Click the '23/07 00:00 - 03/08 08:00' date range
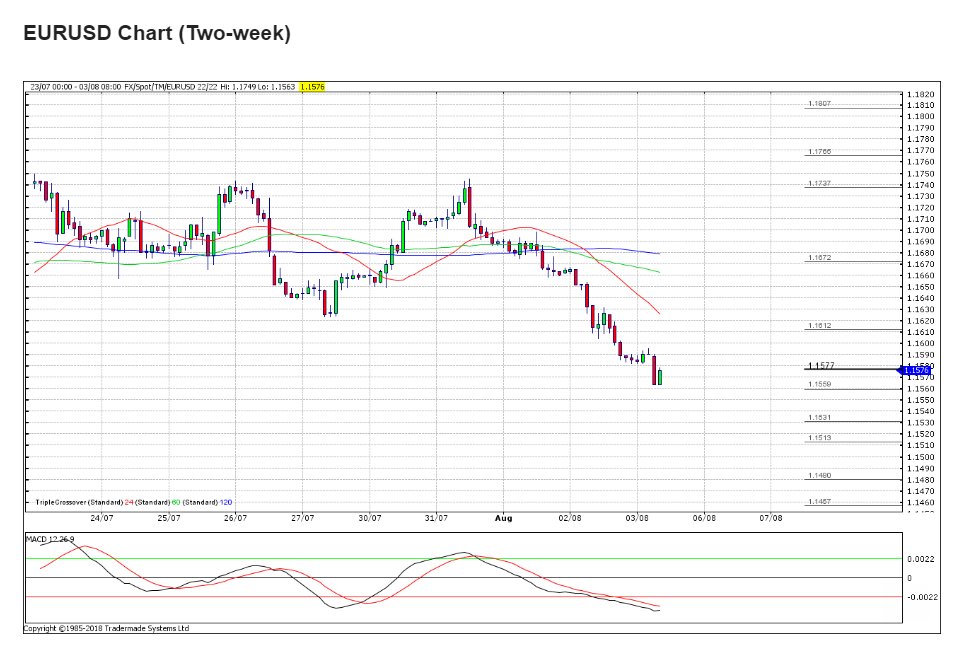 [x=76, y=87]
